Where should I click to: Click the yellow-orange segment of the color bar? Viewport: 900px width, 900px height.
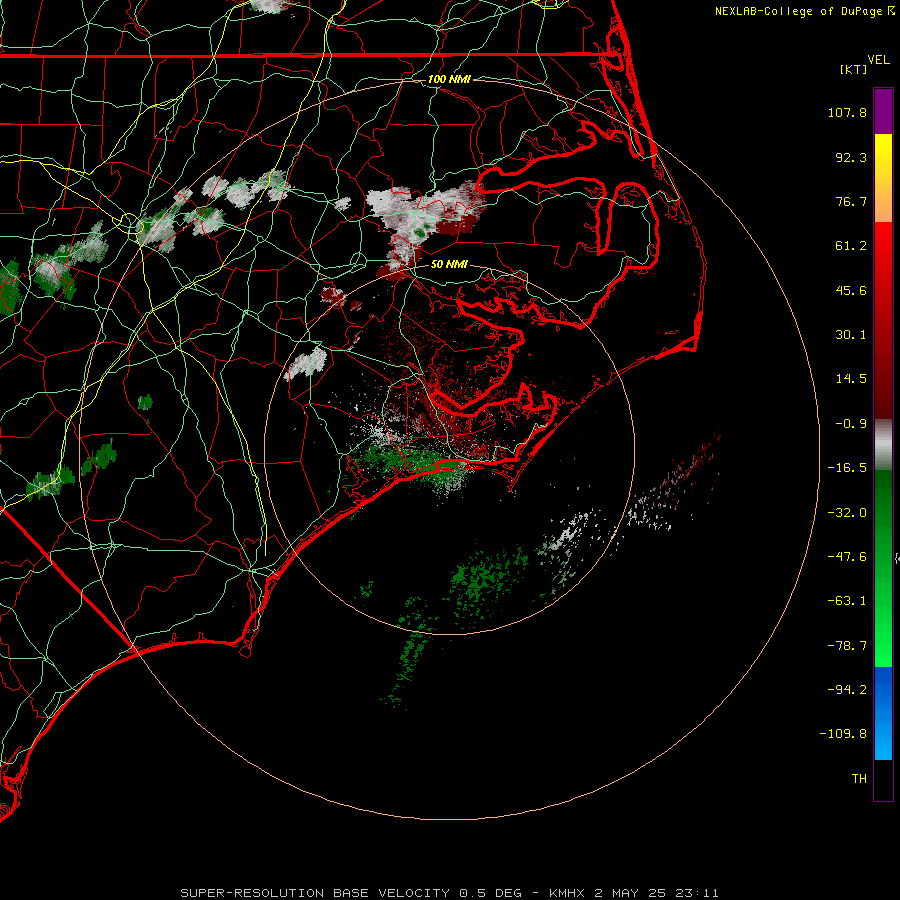(883, 178)
